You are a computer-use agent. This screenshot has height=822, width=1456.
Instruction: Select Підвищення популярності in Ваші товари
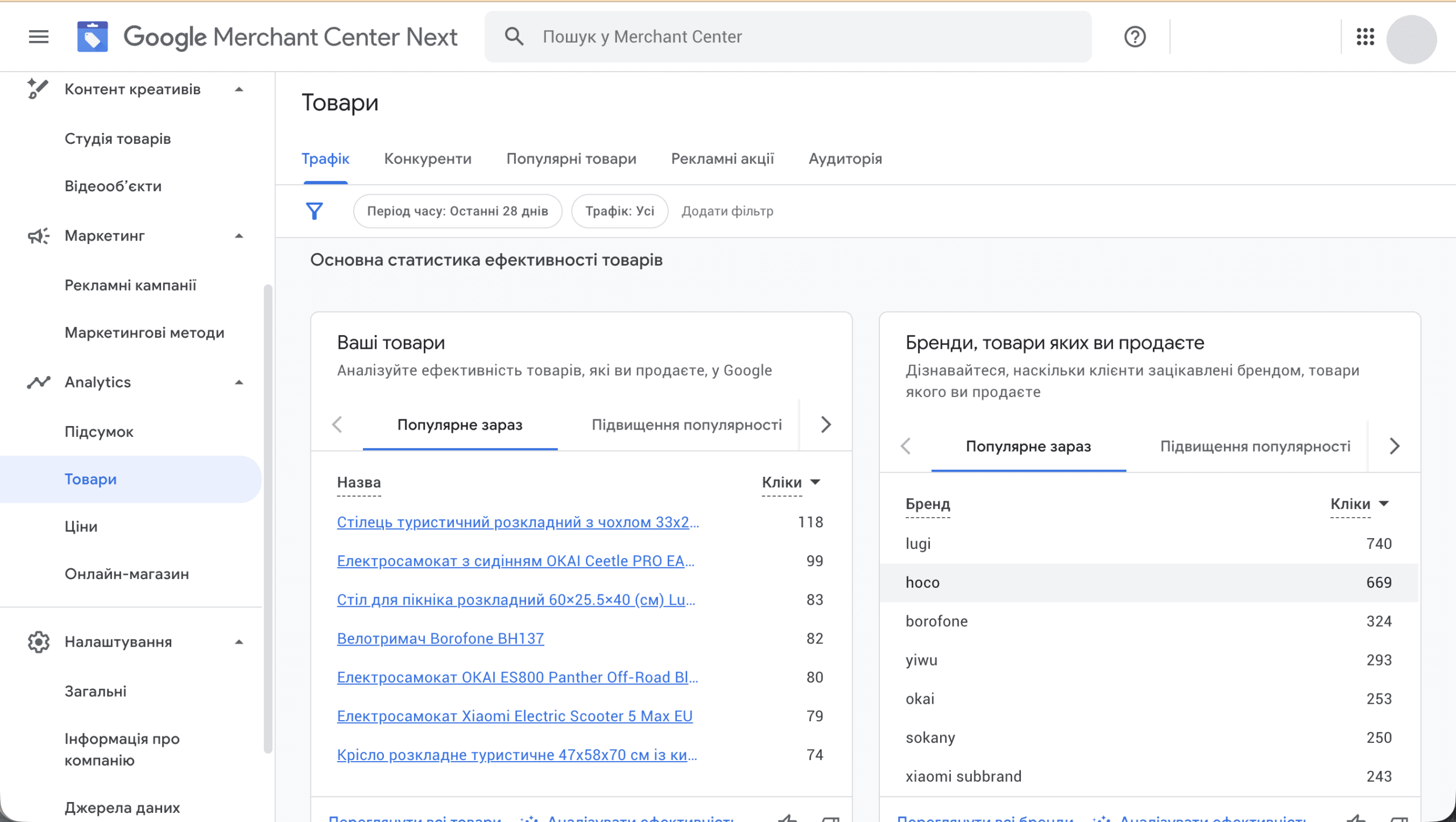(686, 425)
